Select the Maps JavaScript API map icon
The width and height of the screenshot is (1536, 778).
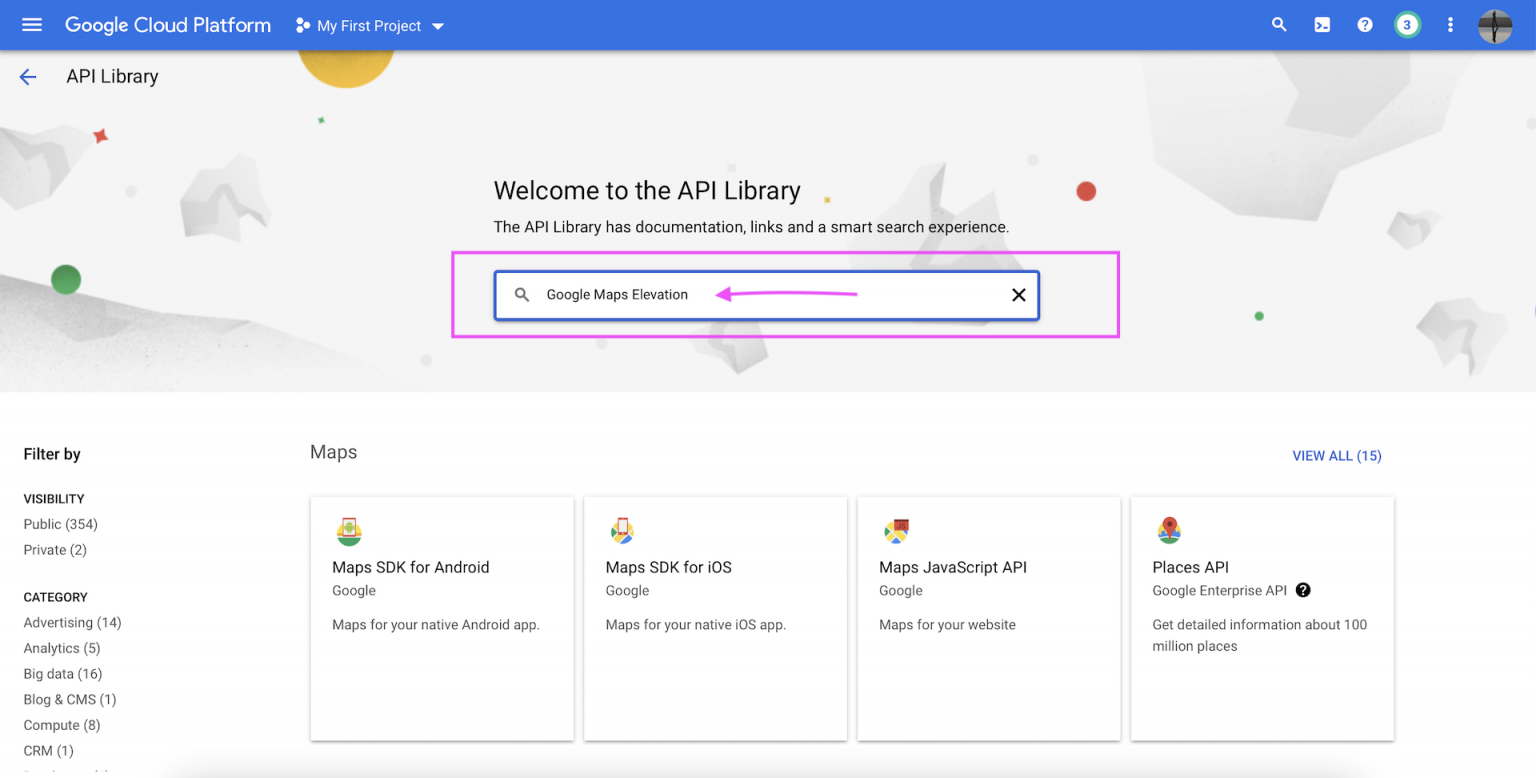tap(896, 531)
